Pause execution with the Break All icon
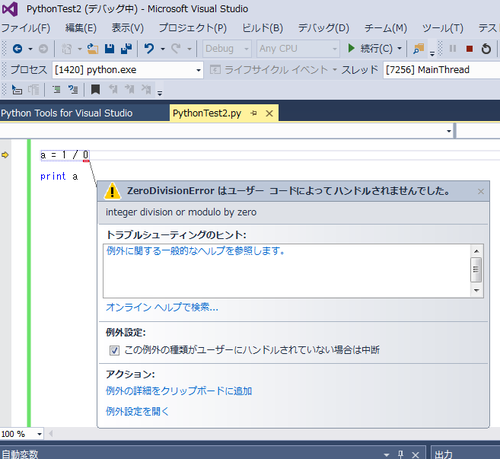Viewport: 500px width, 459px height. point(452,49)
